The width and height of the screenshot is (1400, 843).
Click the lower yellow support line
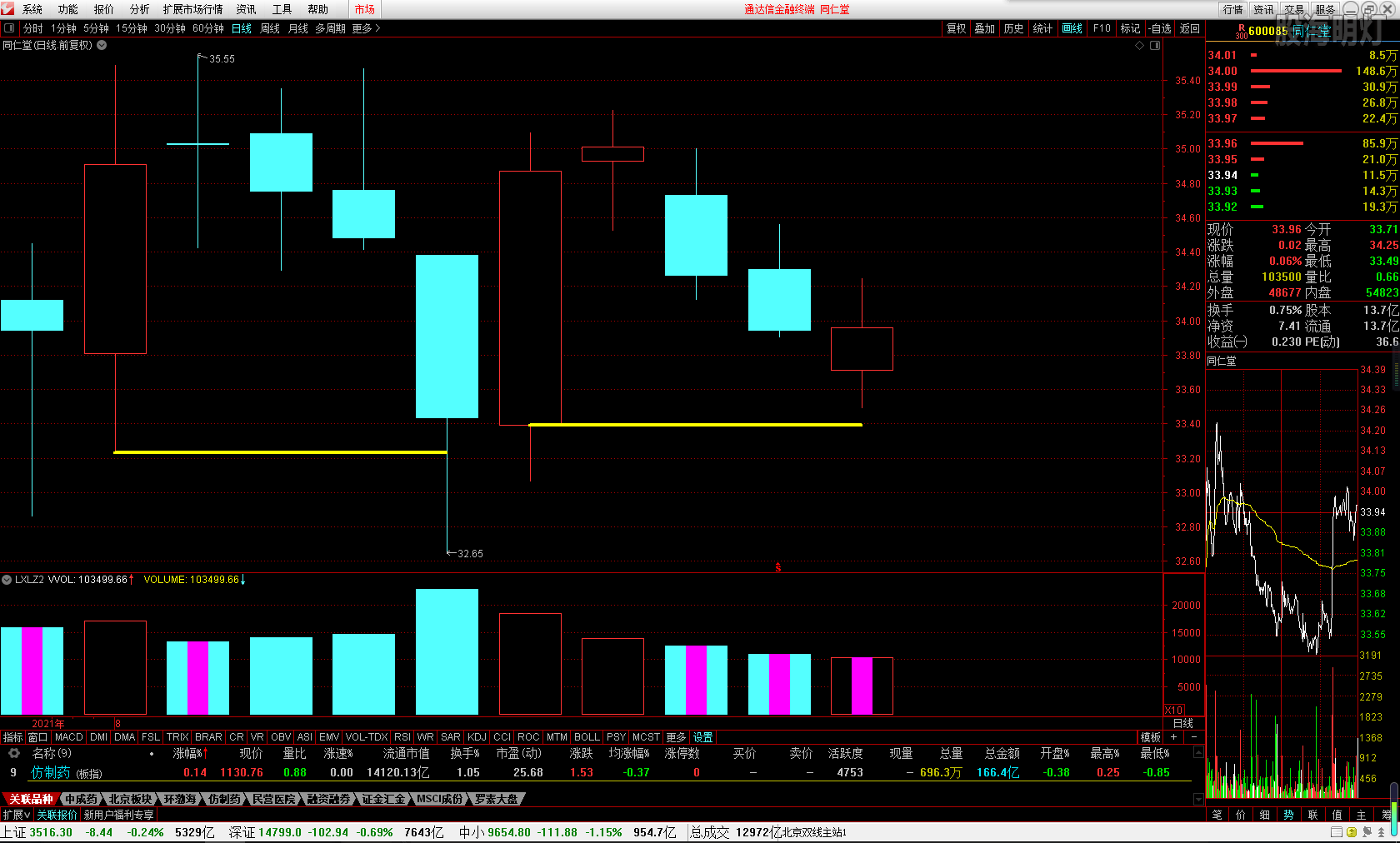[280, 452]
